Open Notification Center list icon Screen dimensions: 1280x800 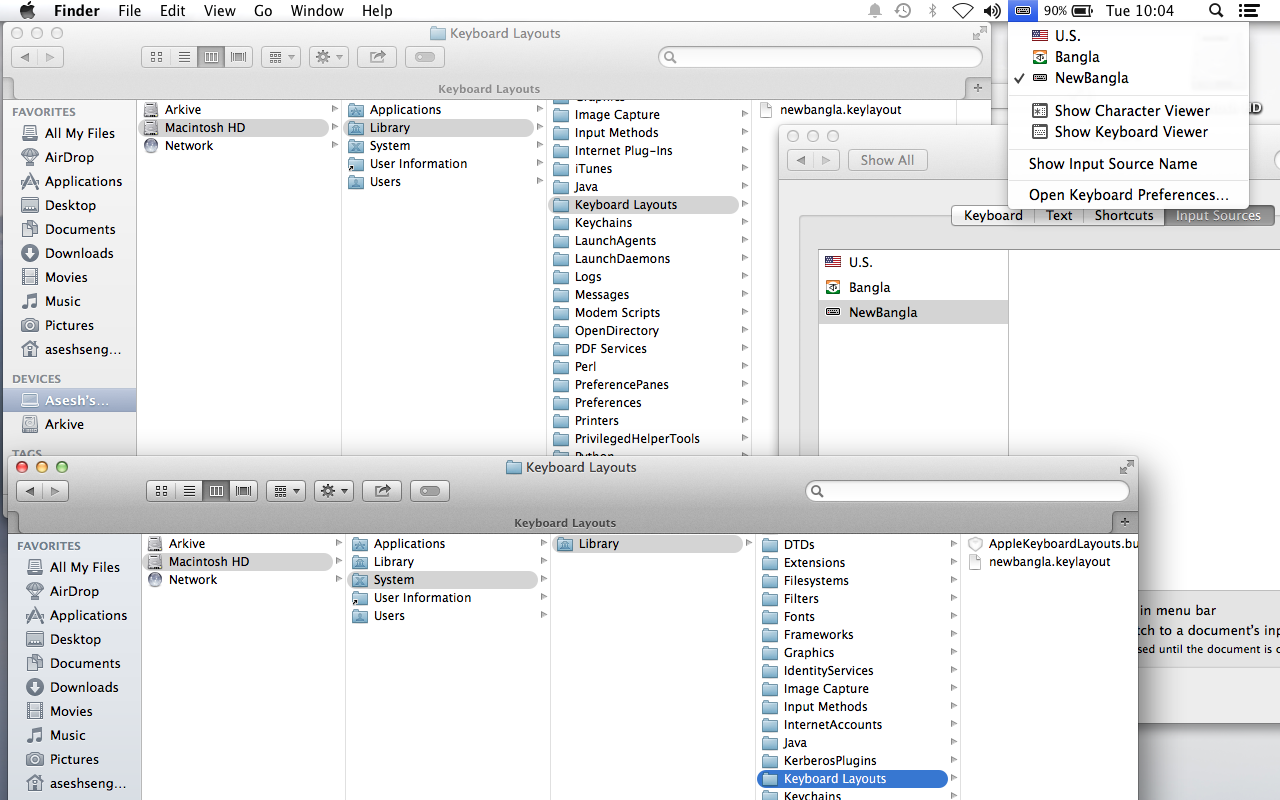pos(1248,11)
